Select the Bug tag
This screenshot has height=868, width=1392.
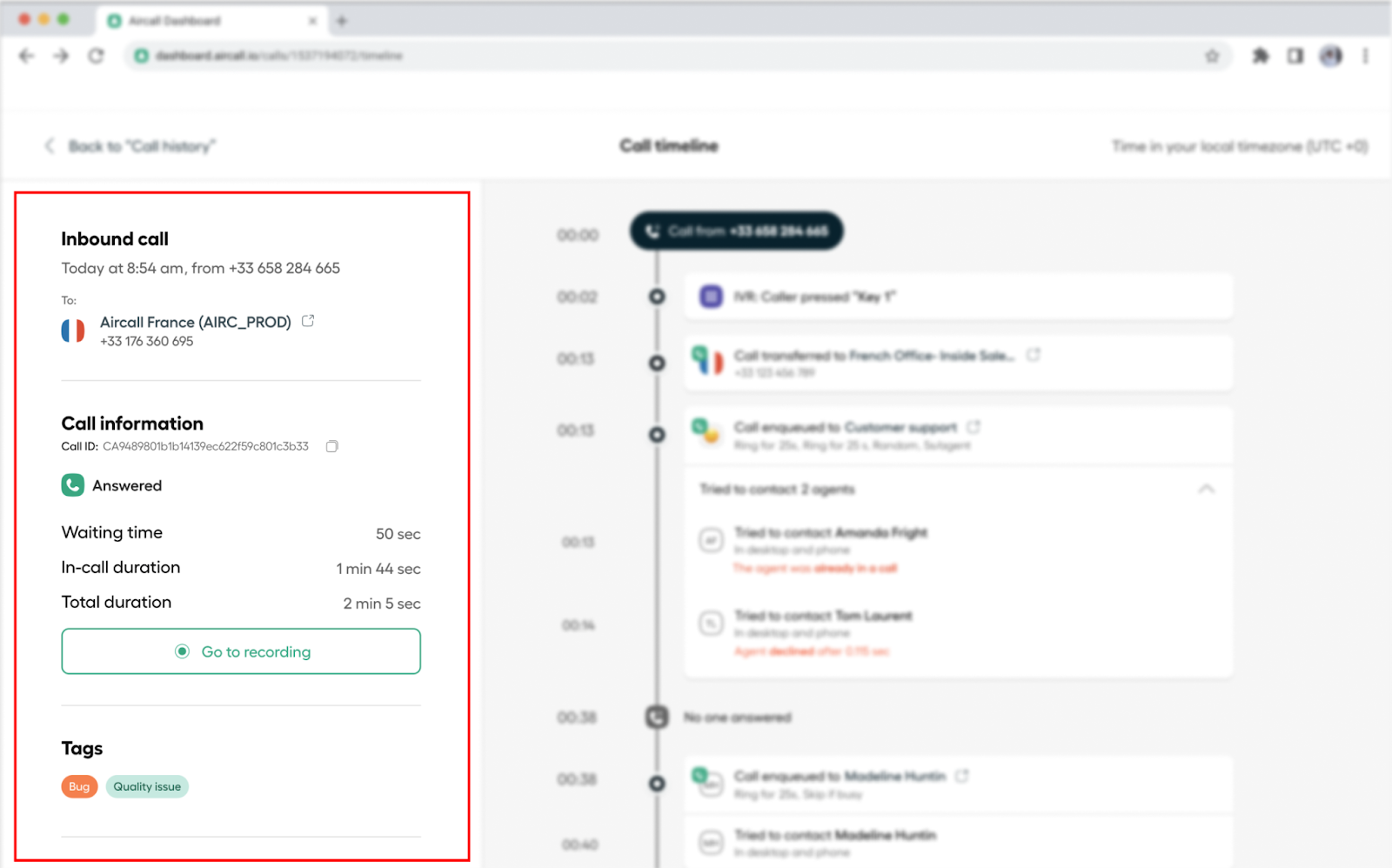tap(79, 786)
